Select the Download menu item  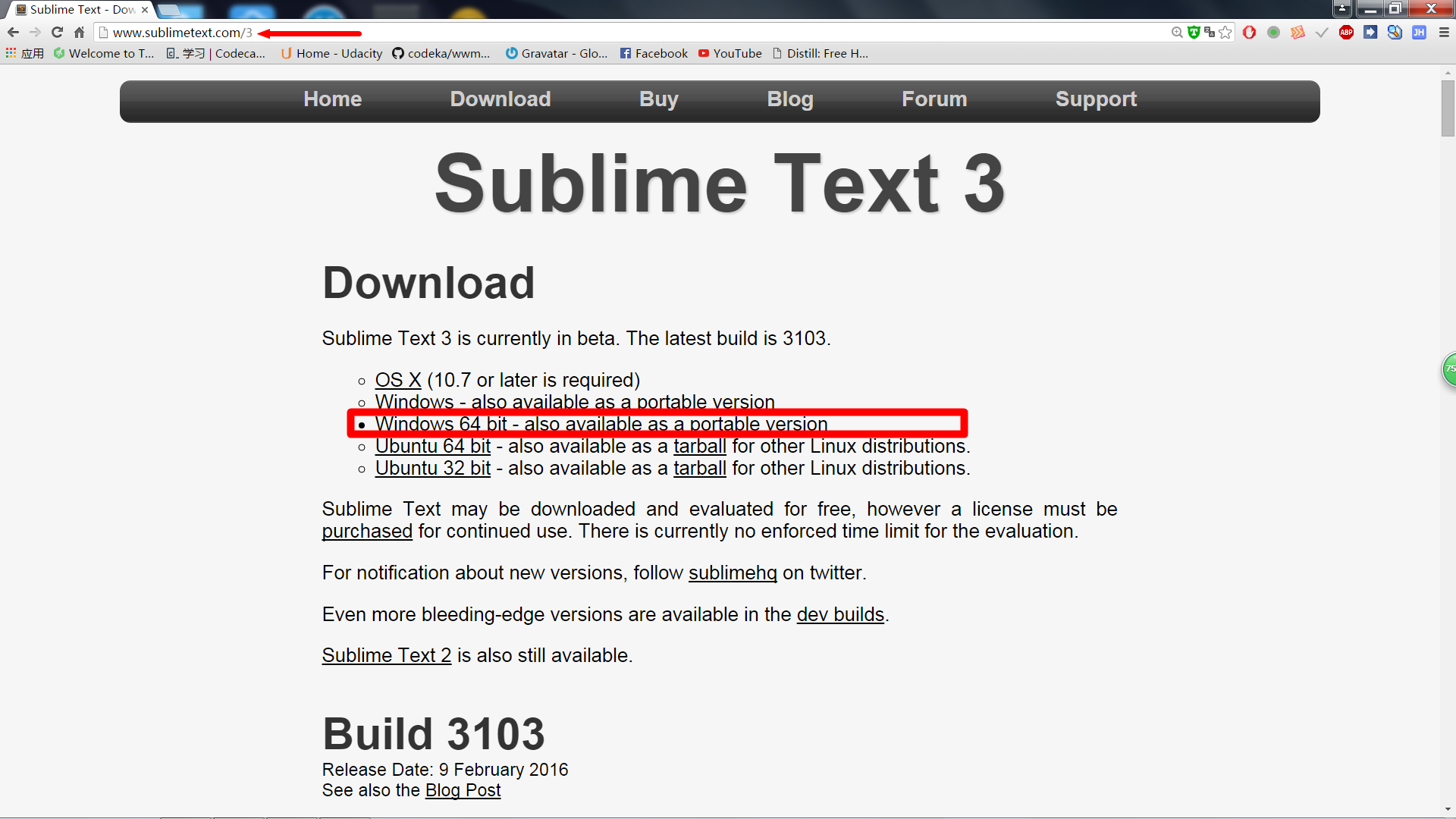click(x=500, y=99)
